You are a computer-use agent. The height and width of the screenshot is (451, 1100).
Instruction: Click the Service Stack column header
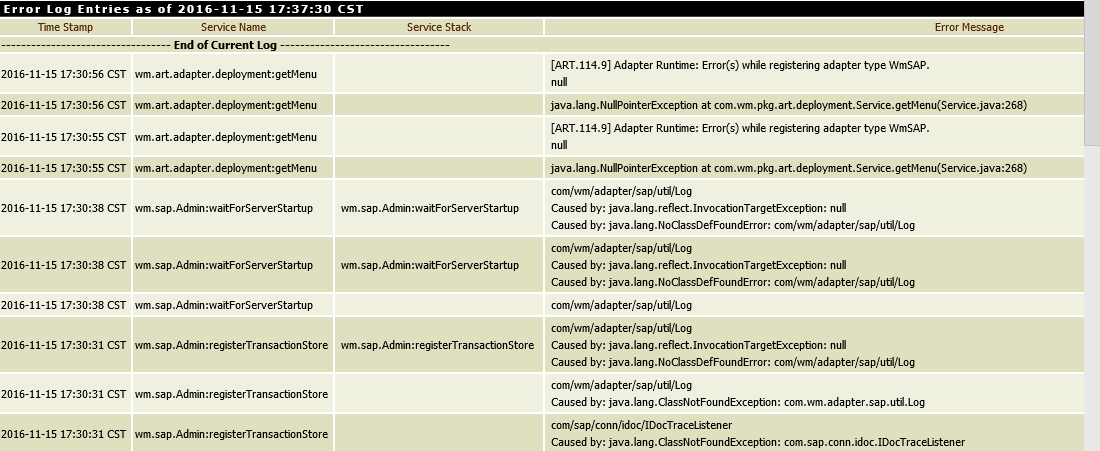click(x=439, y=27)
